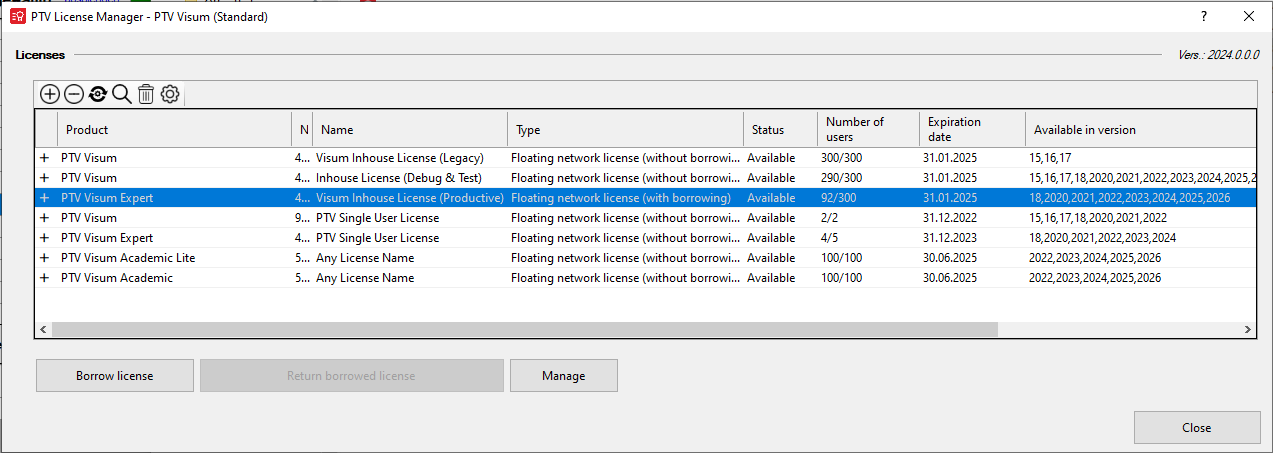The image size is (1273, 453).
Task: Refresh the license list with update icon
Action: pos(98,94)
